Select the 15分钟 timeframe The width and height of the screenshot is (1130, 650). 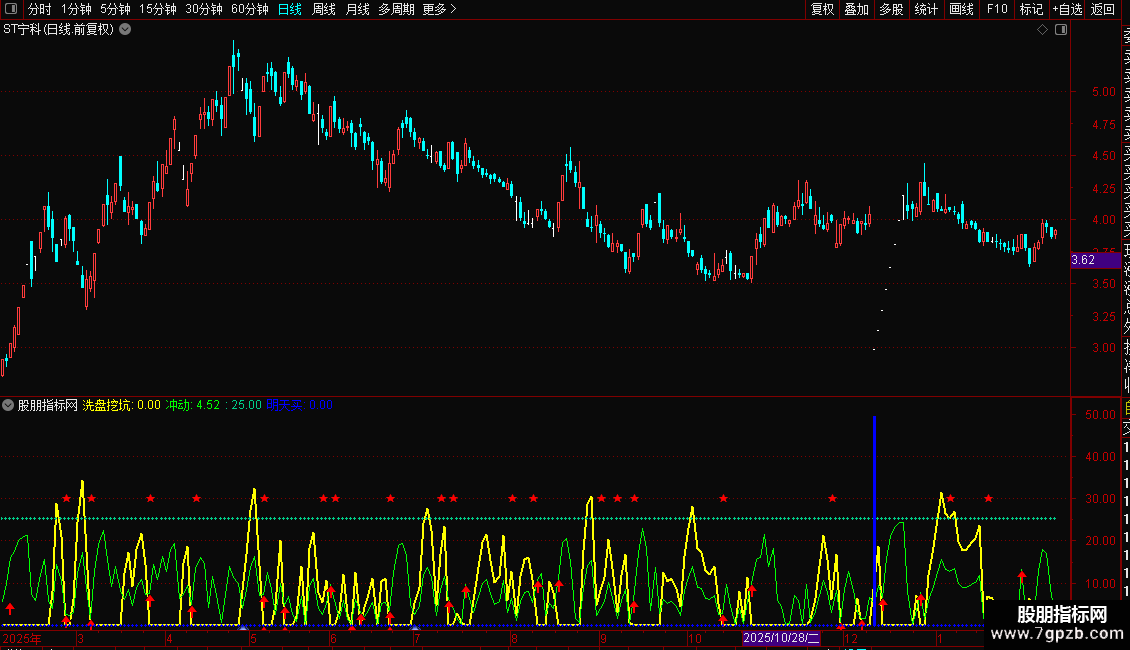[157, 9]
